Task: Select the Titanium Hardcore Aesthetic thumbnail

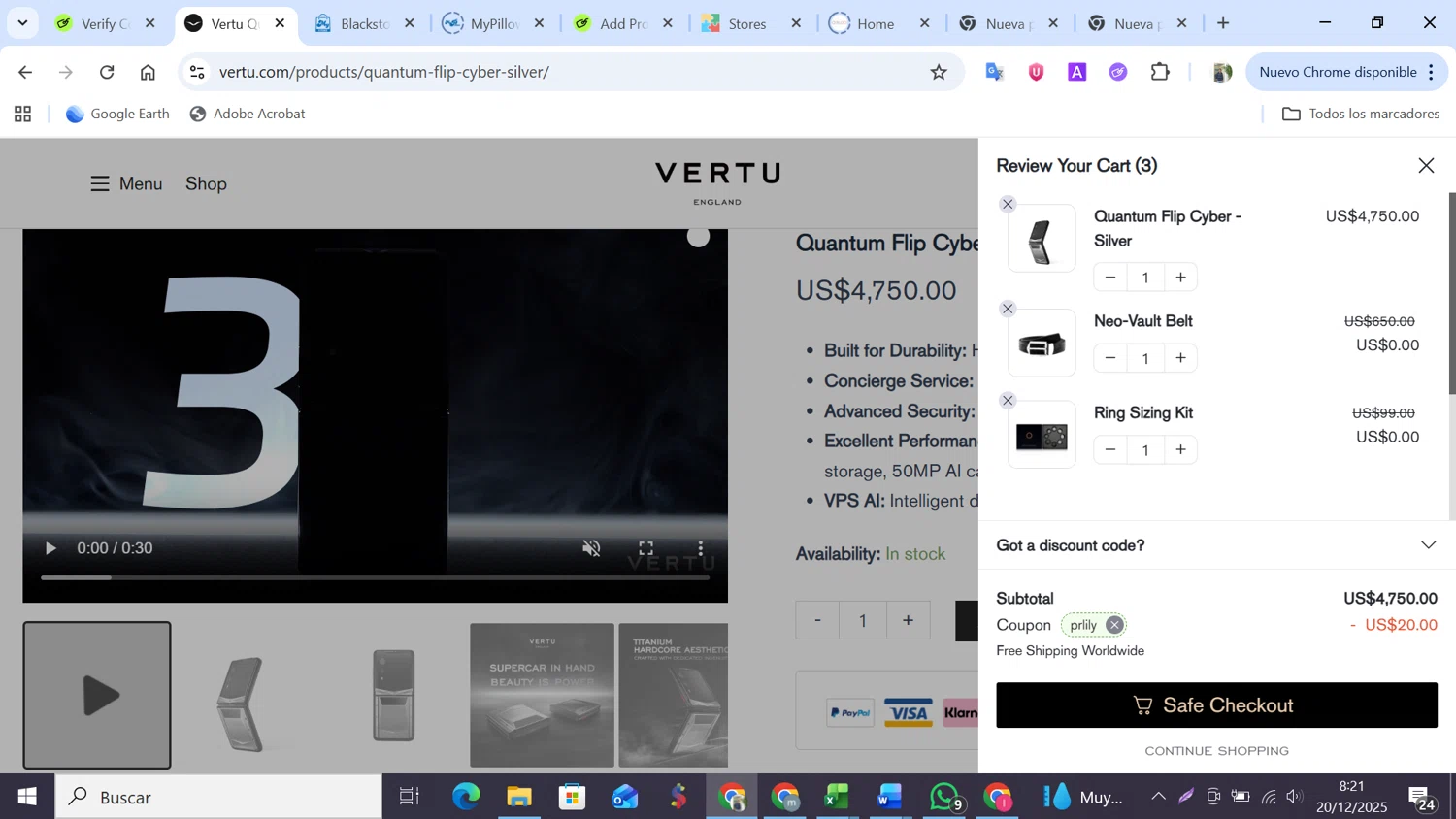Action: point(673,695)
